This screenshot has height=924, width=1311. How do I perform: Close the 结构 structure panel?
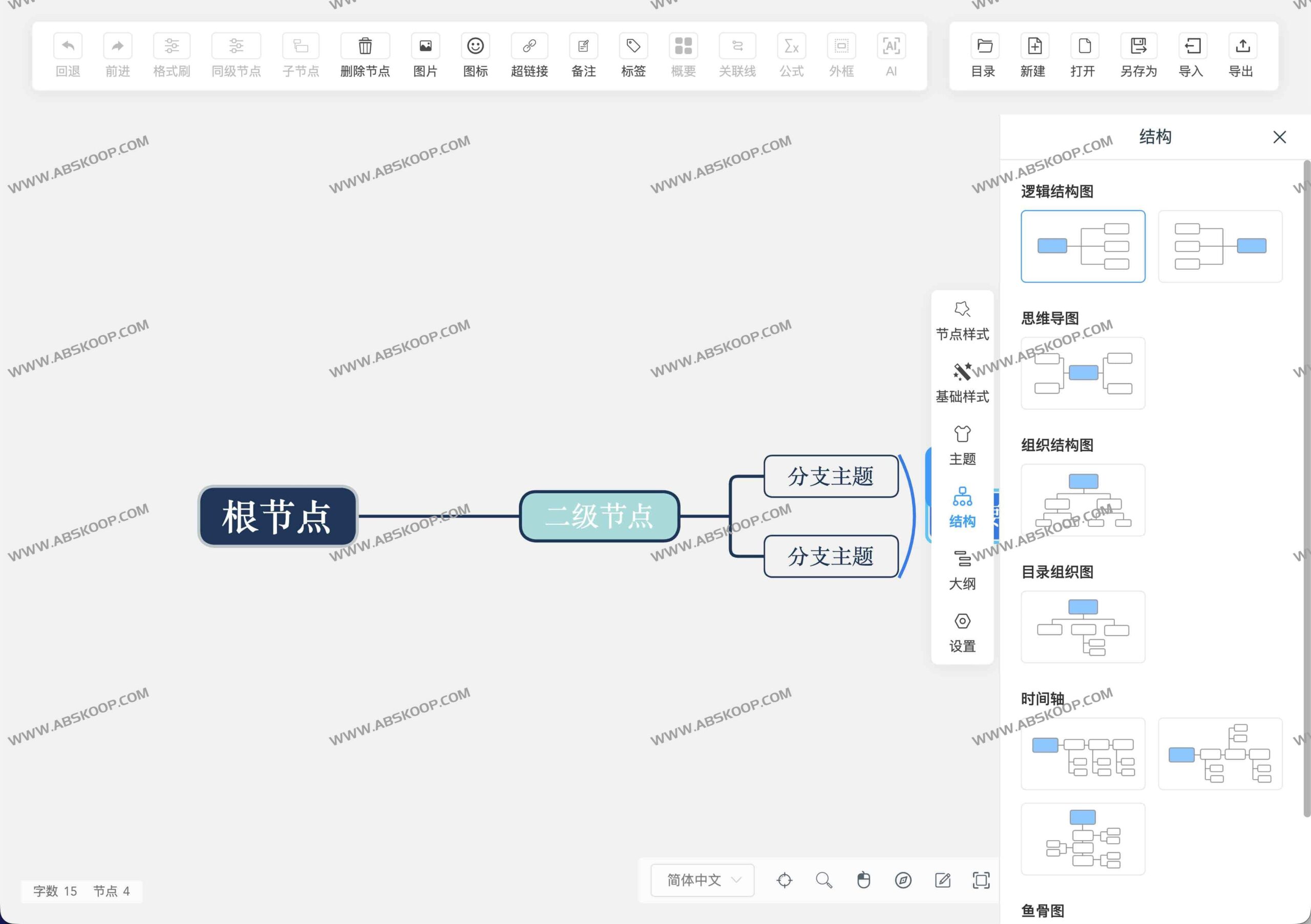click(1280, 137)
